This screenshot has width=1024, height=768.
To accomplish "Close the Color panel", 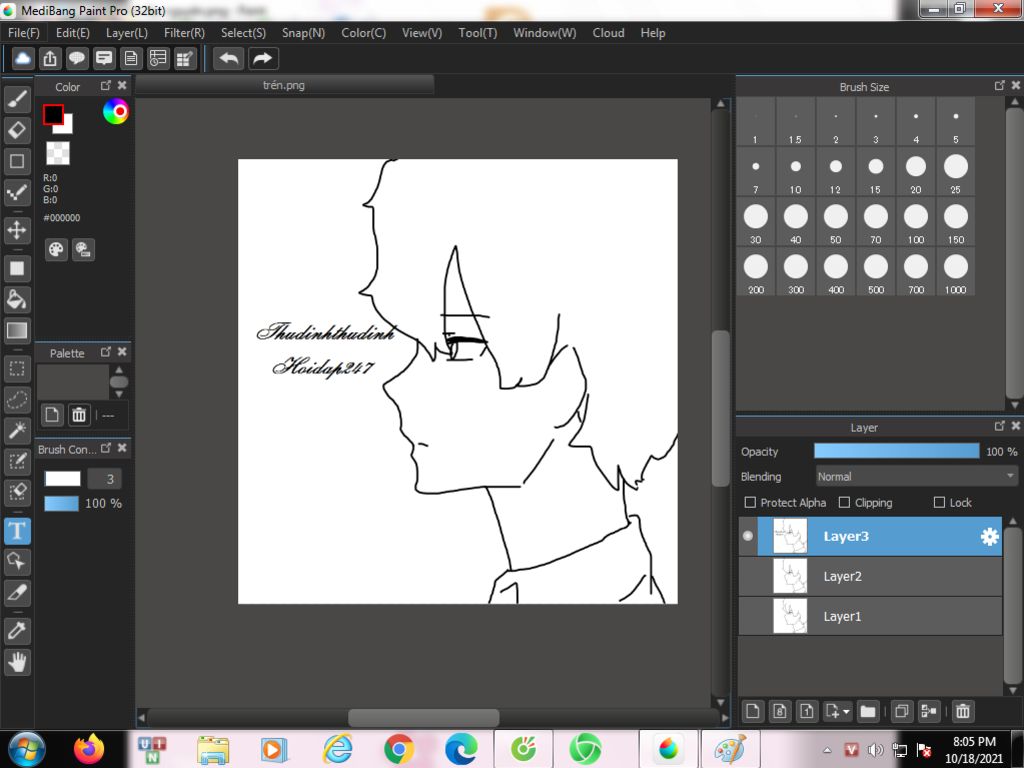I will 122,86.
